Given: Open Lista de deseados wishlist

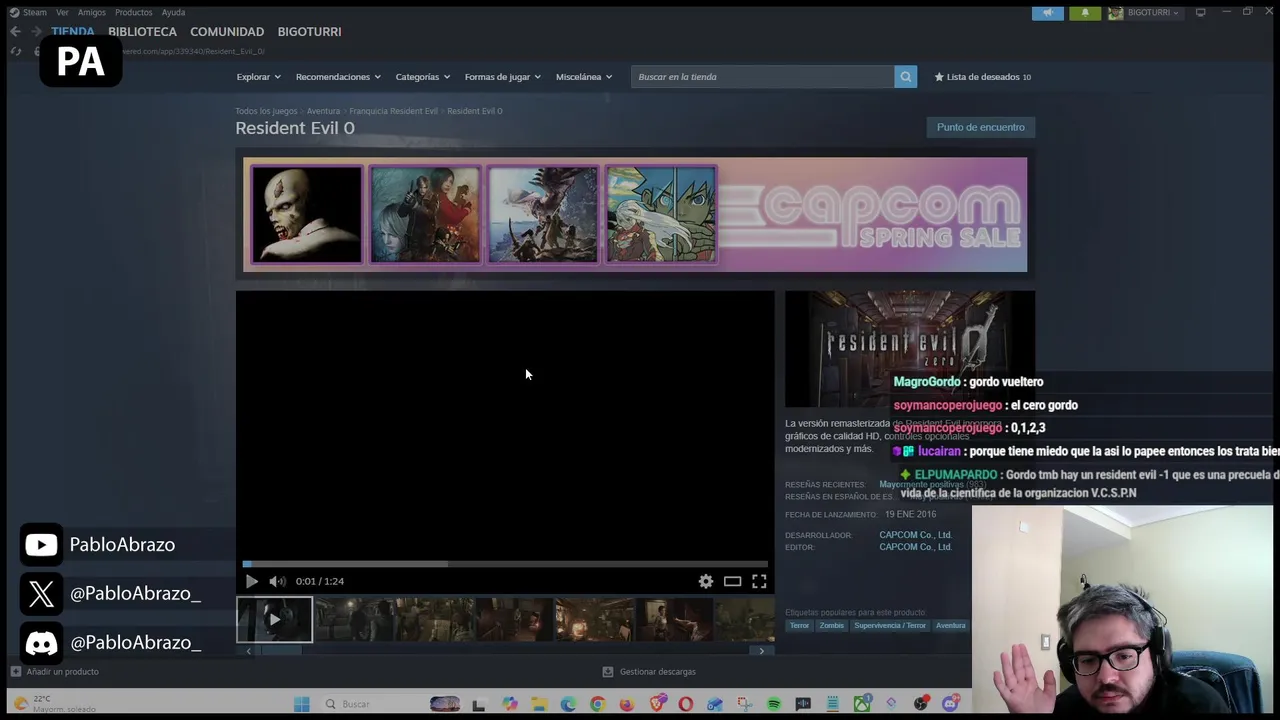Looking at the screenshot, I should click(983, 77).
